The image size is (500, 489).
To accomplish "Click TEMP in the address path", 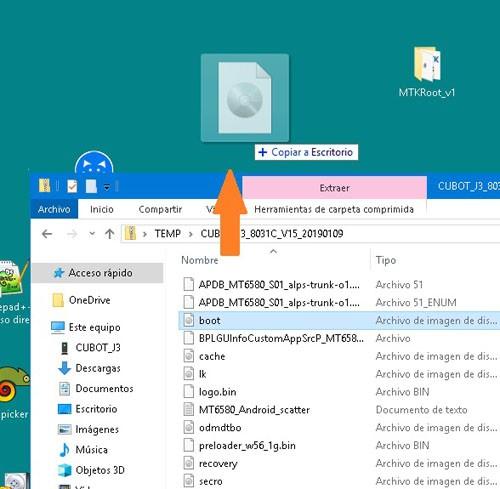I will coord(167,233).
